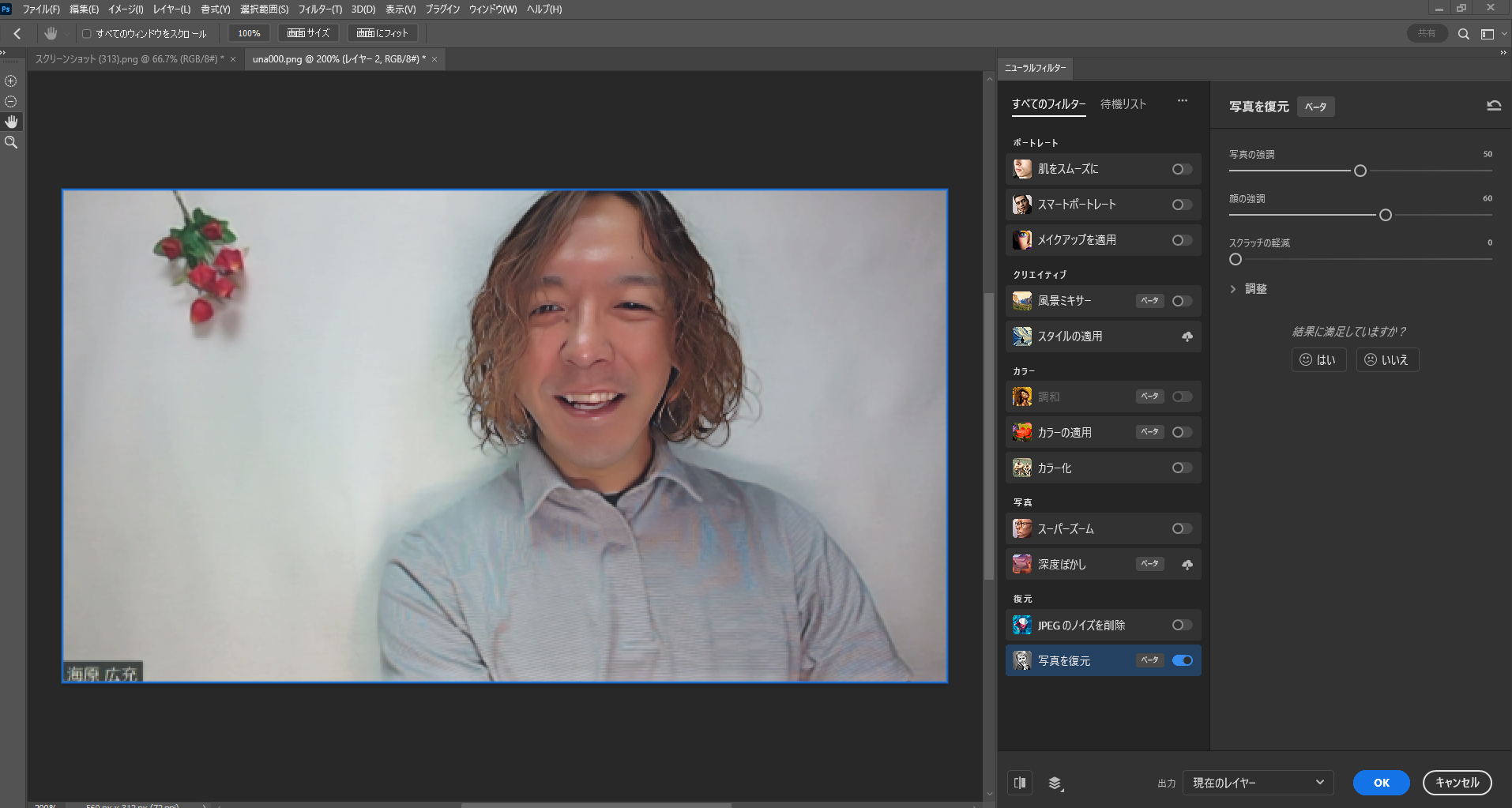Select the Zoom tool magnifier icon
This screenshot has width=1512, height=808.
pyautogui.click(x=11, y=142)
